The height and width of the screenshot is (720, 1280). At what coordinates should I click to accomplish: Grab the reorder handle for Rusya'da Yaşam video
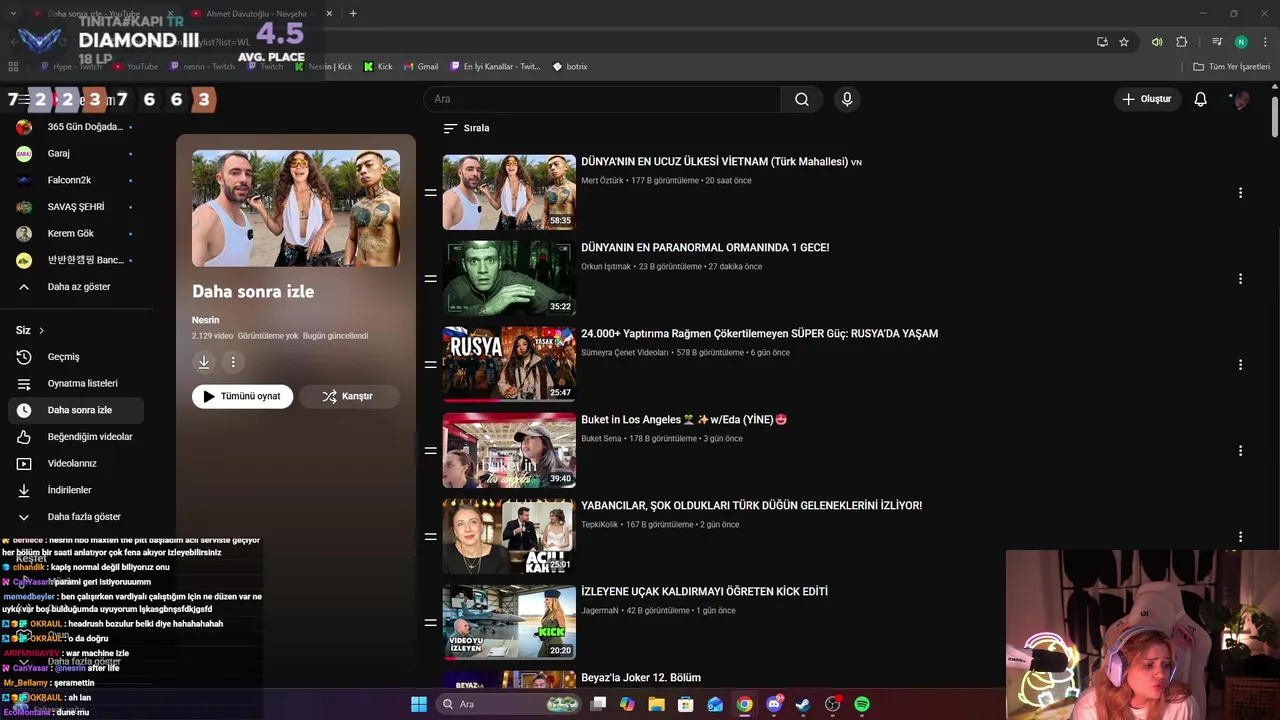(x=430, y=365)
